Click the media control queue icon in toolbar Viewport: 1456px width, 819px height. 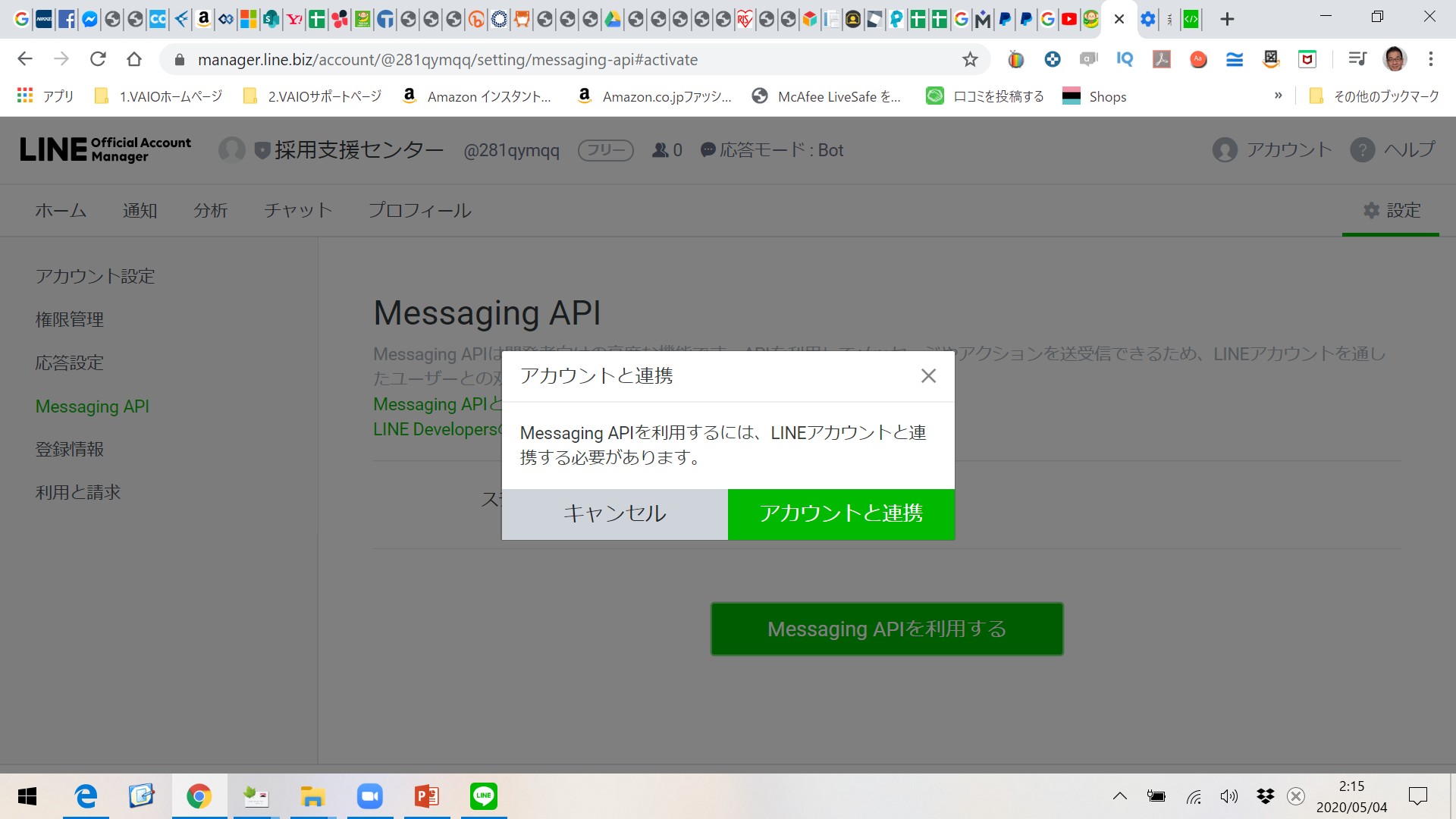[1357, 59]
